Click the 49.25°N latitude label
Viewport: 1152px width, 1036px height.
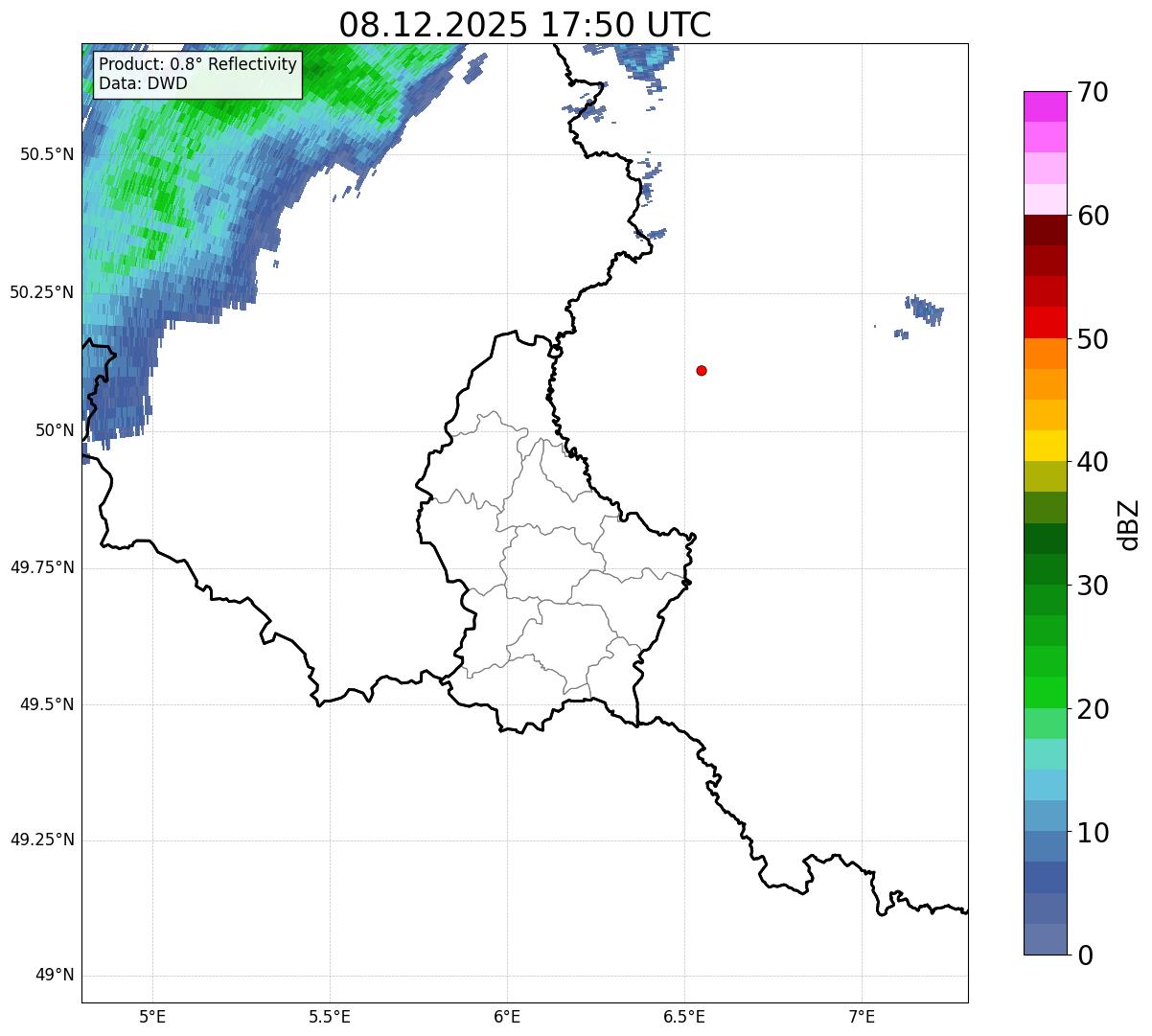coord(42,840)
